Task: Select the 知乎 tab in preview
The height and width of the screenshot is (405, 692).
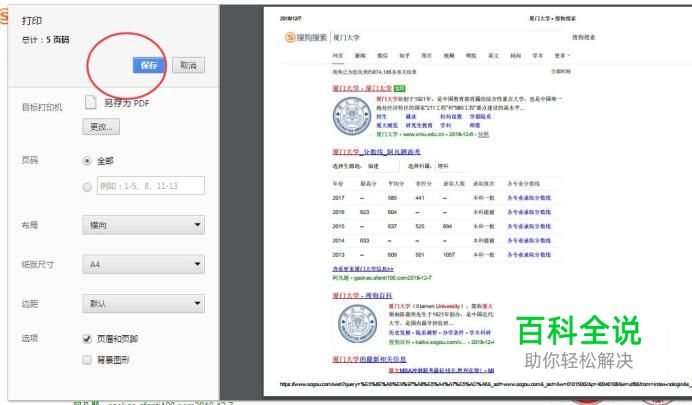Action: 404,56
